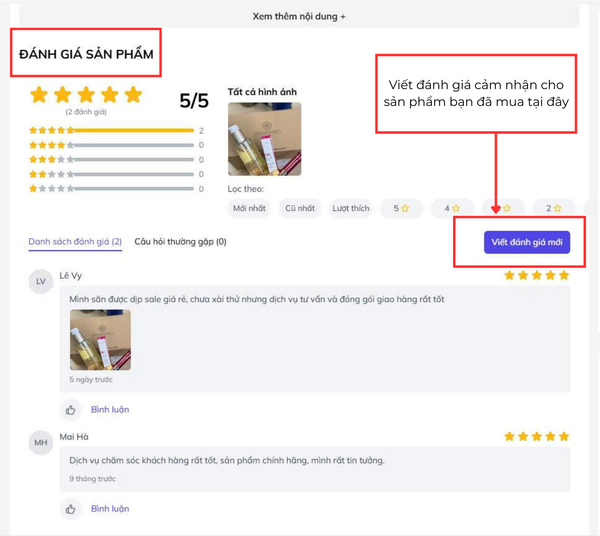Open Bình luận under Lê Vy's review
The width and height of the screenshot is (600, 536).
click(110, 410)
